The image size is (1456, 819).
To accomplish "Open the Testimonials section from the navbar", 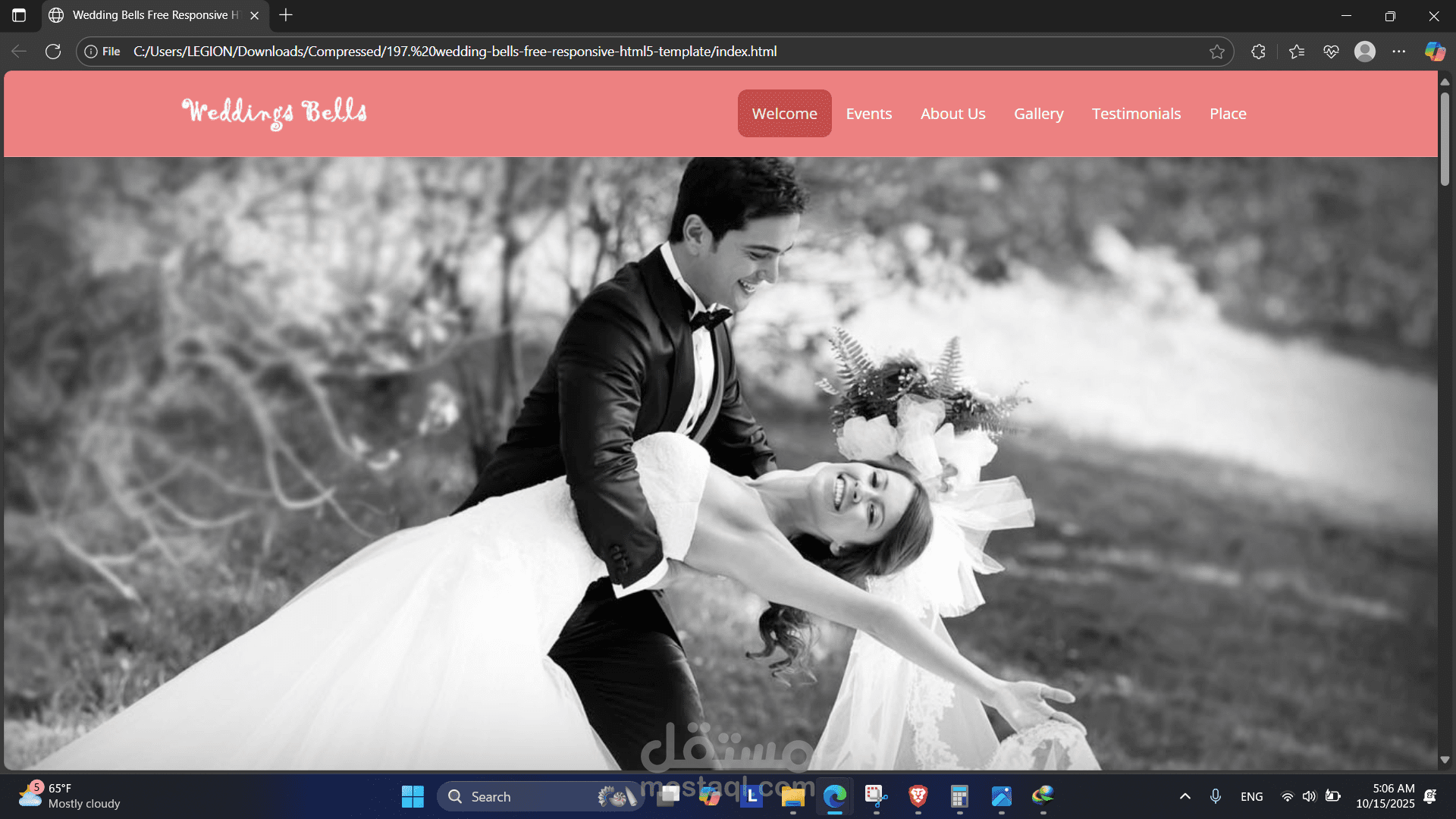I will [1136, 113].
